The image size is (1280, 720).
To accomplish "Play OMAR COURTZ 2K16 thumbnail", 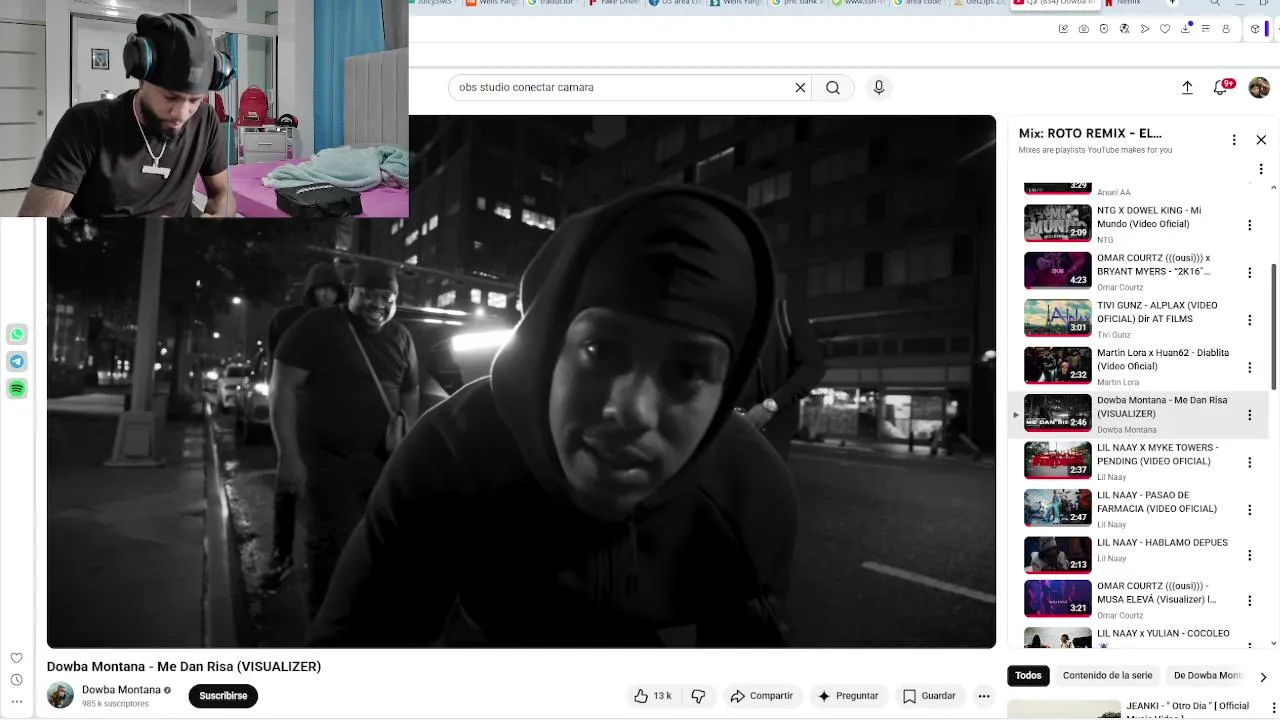I will pos(1058,270).
